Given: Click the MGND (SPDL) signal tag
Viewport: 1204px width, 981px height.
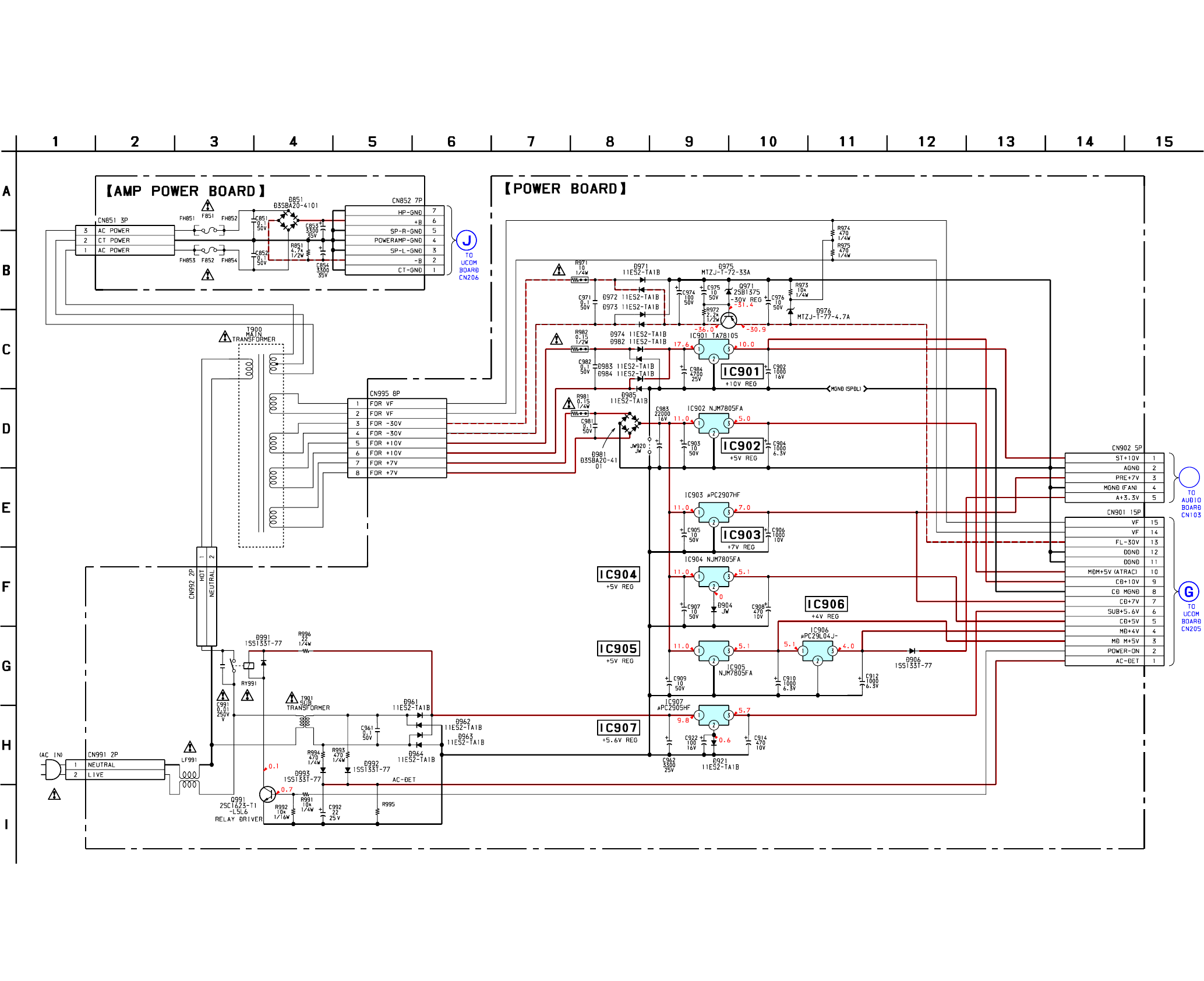Looking at the screenshot, I should [846, 389].
